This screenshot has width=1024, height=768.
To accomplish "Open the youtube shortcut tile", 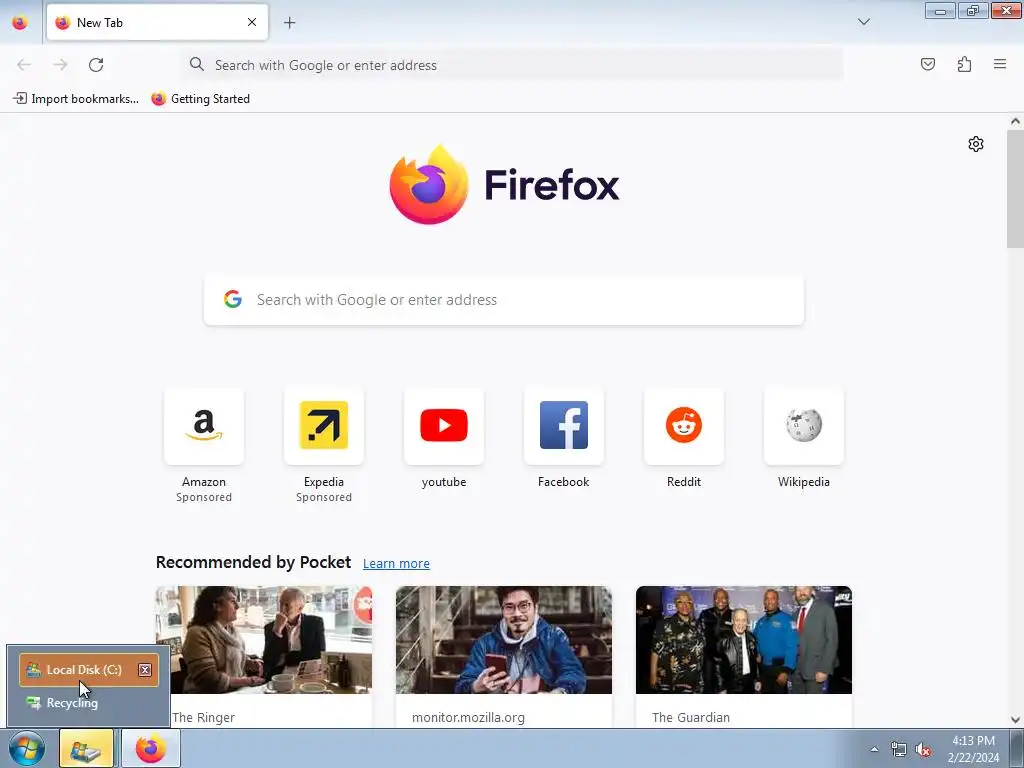I will point(444,426).
